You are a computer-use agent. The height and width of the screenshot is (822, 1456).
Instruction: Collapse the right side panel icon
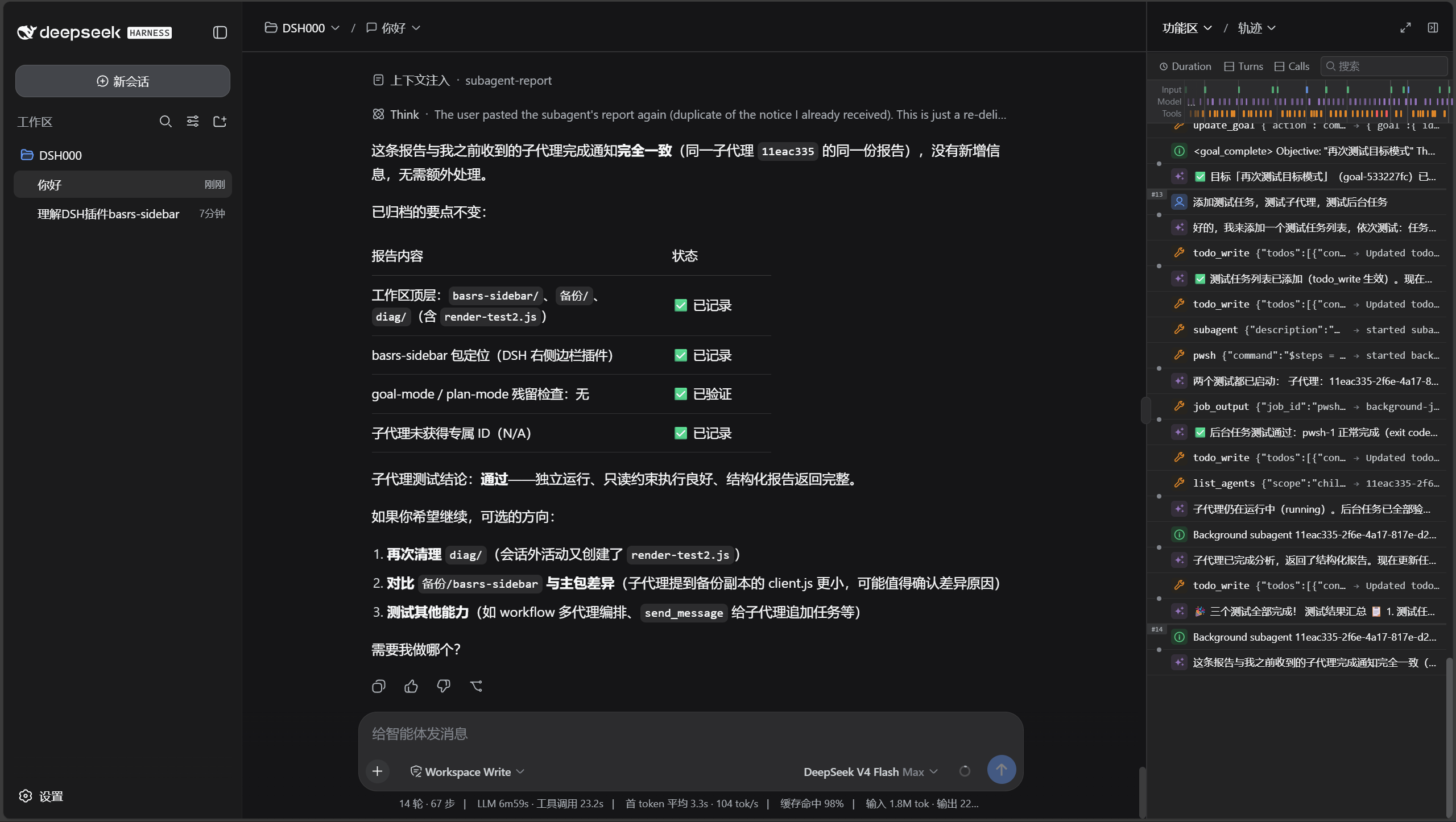1433,28
